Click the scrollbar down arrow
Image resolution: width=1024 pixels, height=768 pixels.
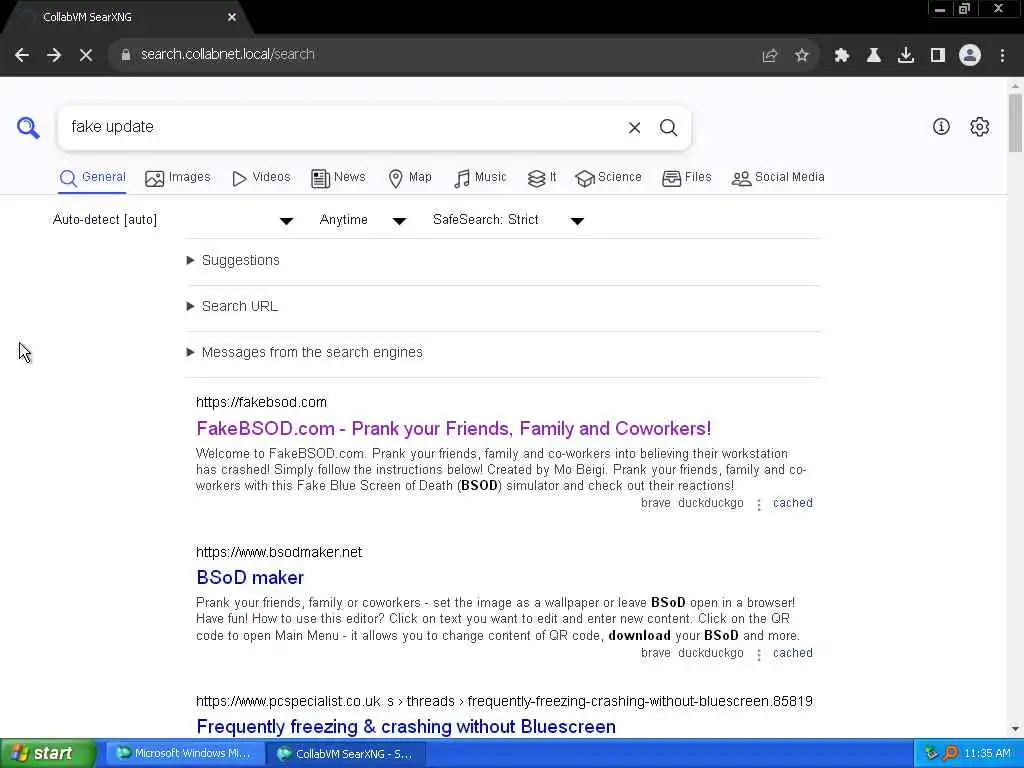[1015, 729]
